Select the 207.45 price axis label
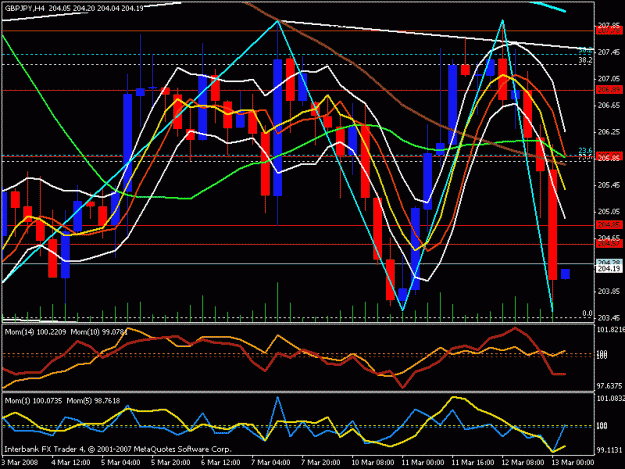Viewport: 625px width, 469px height. [608, 53]
